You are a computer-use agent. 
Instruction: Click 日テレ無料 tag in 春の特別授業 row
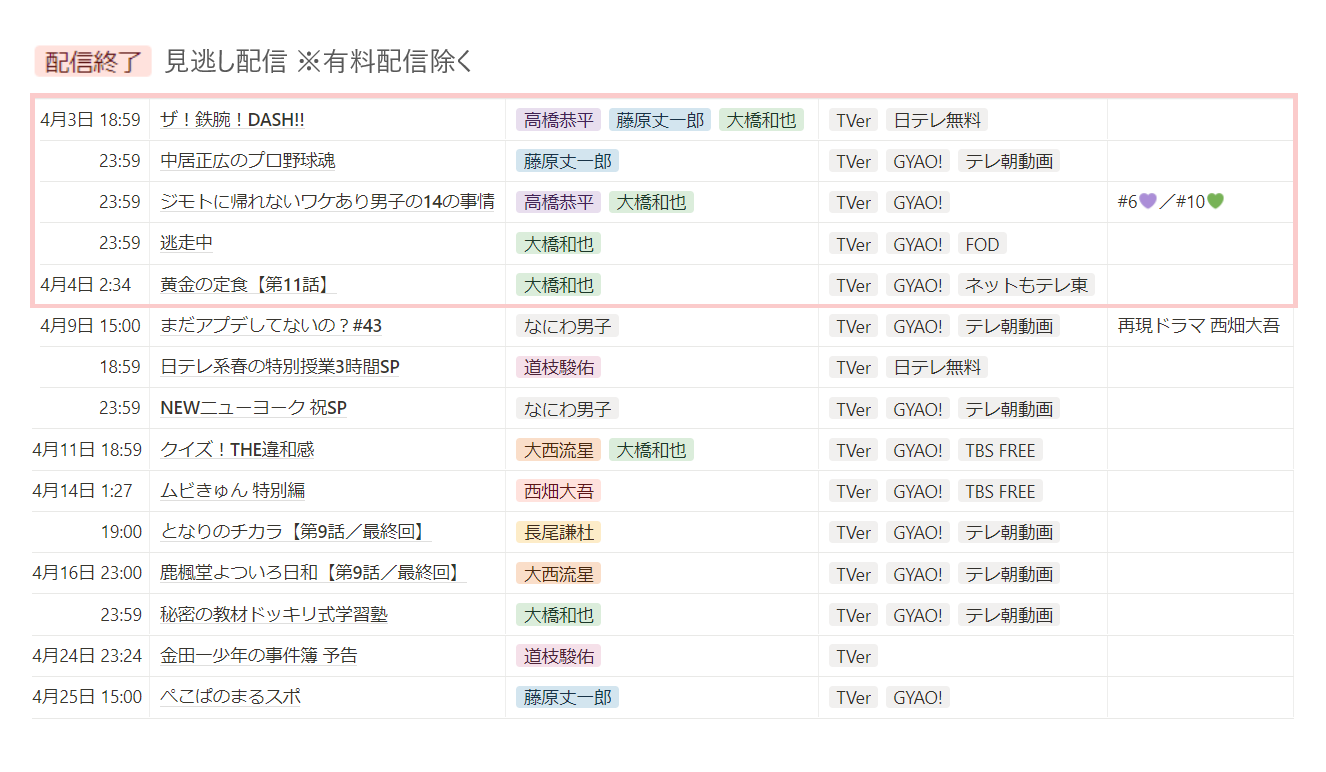pyautogui.click(x=937, y=367)
